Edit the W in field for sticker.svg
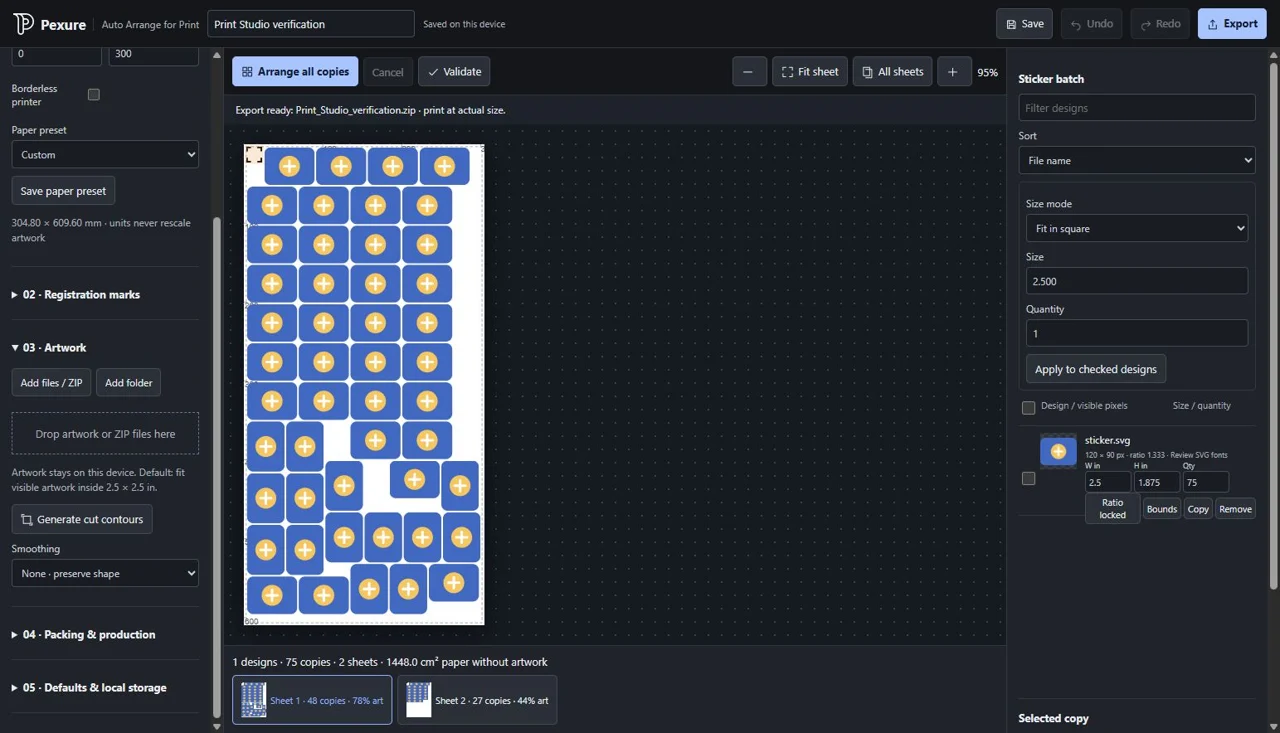The image size is (1280, 733). 1108,482
